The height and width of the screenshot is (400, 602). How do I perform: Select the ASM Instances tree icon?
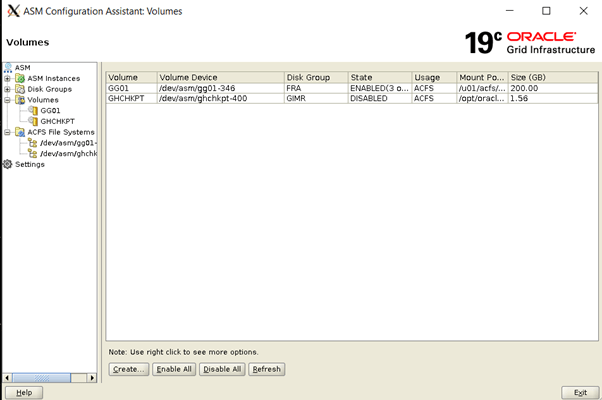click(20, 78)
